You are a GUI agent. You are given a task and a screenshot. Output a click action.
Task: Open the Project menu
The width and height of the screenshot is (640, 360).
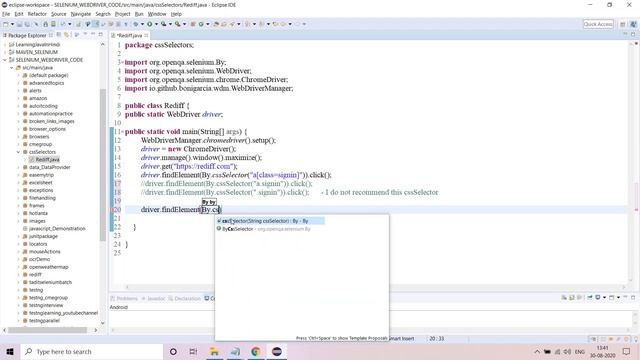point(122,14)
